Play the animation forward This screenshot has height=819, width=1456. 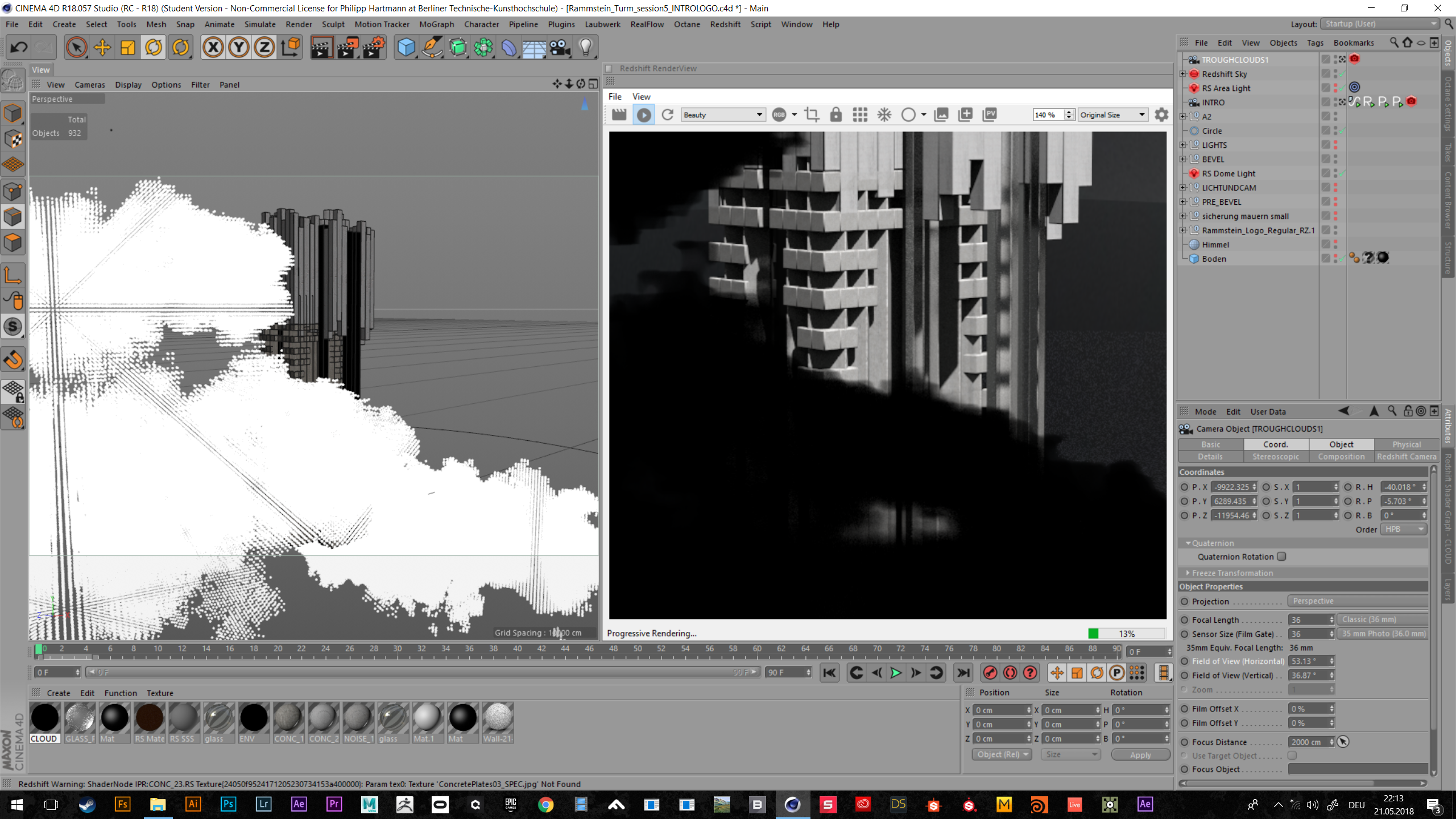[x=896, y=673]
